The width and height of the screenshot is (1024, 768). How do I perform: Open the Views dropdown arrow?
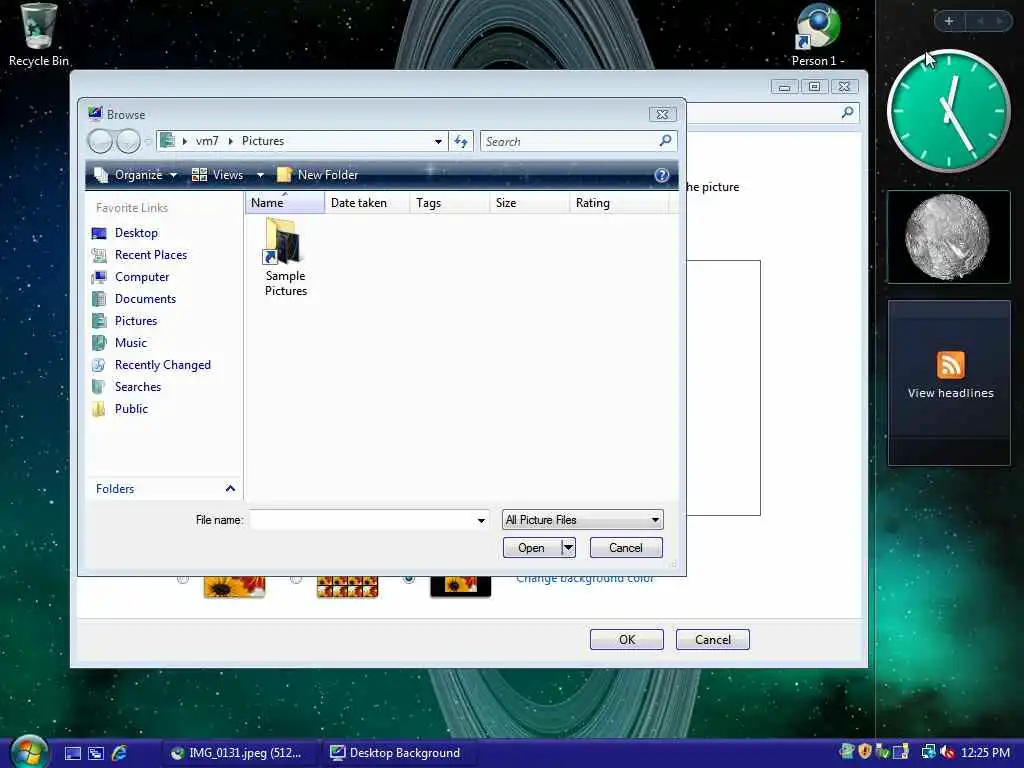tap(260, 175)
